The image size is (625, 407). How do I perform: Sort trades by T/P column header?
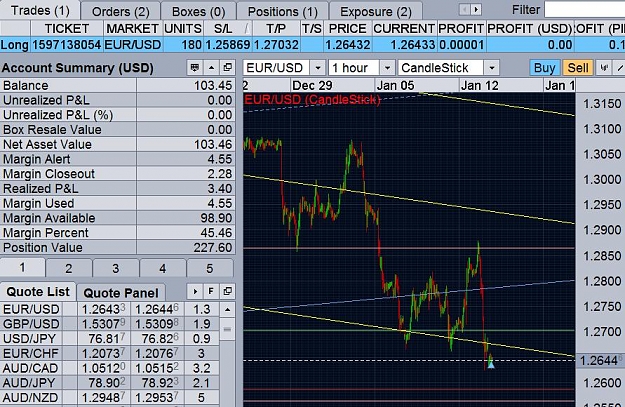276,29
